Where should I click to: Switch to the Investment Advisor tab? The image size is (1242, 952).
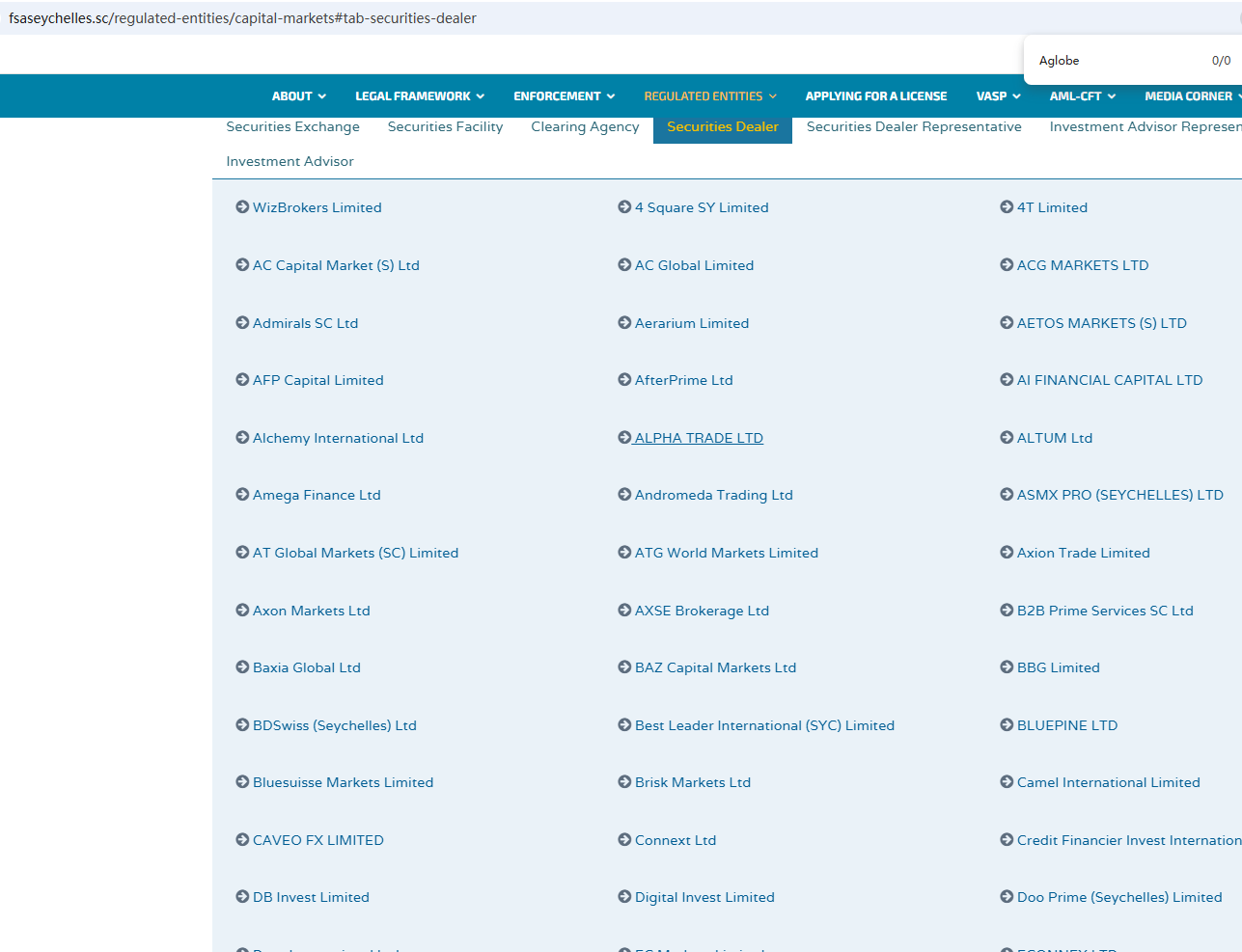click(x=290, y=161)
